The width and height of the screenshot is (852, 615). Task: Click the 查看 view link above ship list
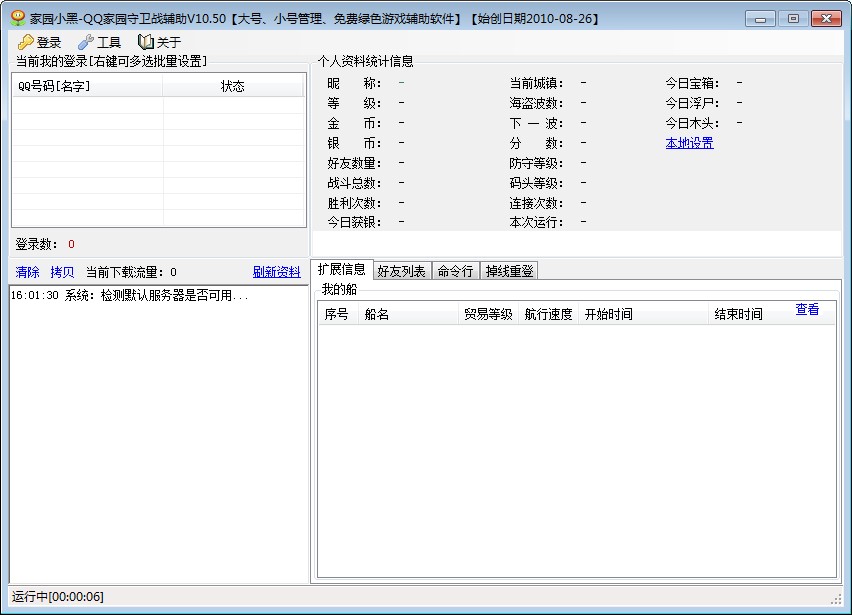(x=808, y=311)
